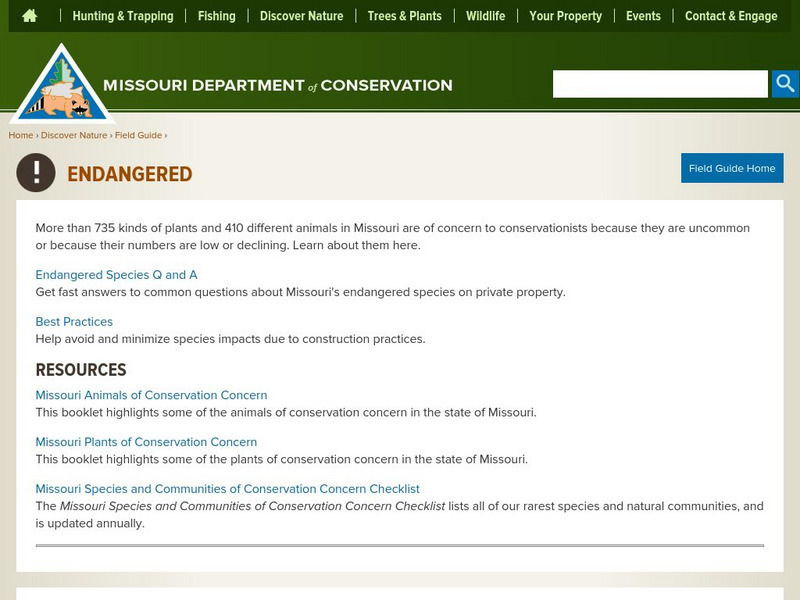
Task: Open Missouri Animals of Conservation Concern link
Action: (x=152, y=395)
